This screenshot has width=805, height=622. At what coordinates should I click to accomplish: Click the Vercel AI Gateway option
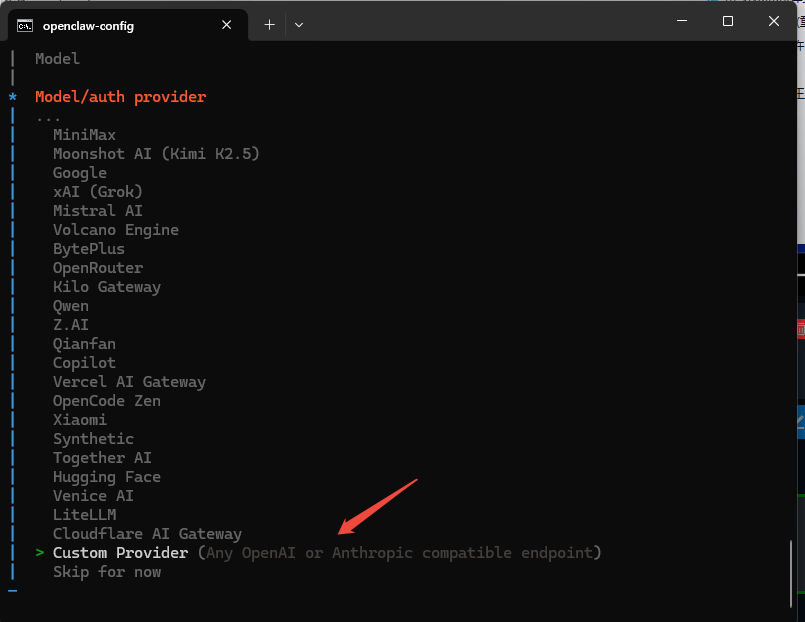[129, 382]
